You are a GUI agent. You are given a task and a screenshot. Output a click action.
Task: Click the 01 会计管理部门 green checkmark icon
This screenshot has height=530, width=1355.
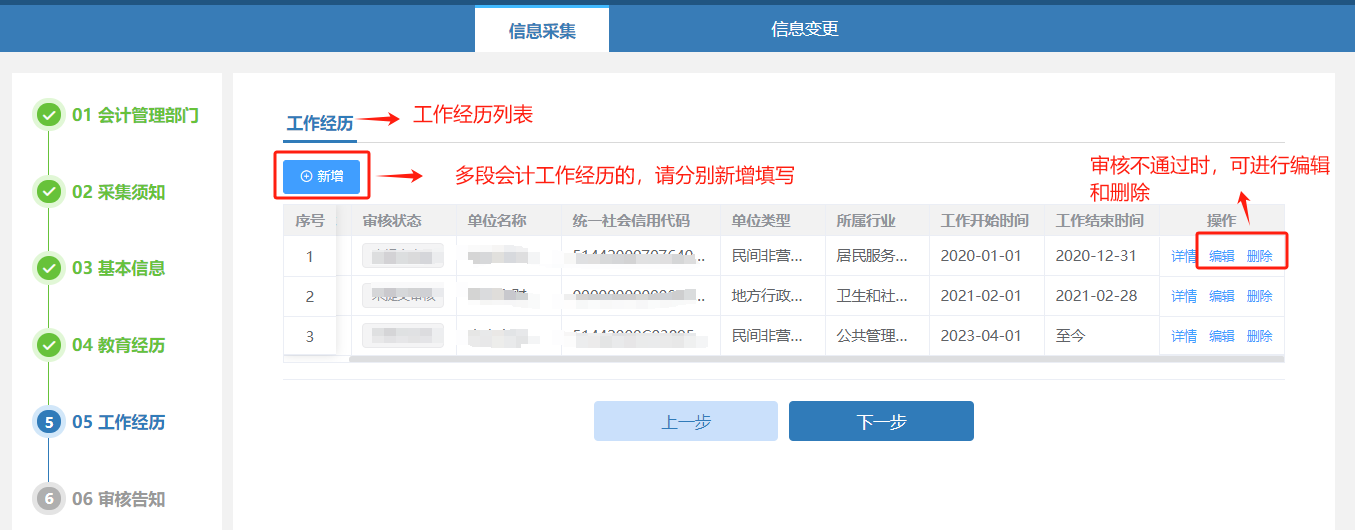[48, 115]
